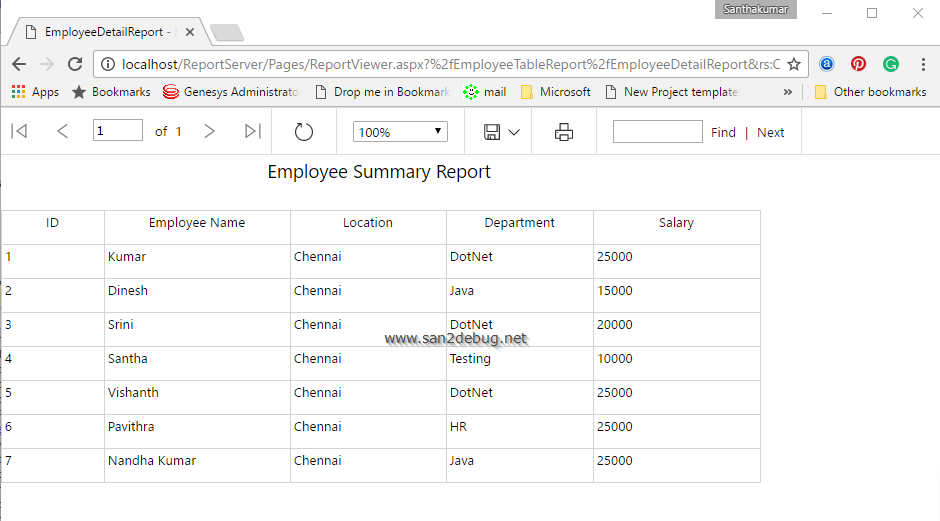This screenshot has width=940, height=521.
Task: Open a new browser tab
Action: tap(227, 33)
